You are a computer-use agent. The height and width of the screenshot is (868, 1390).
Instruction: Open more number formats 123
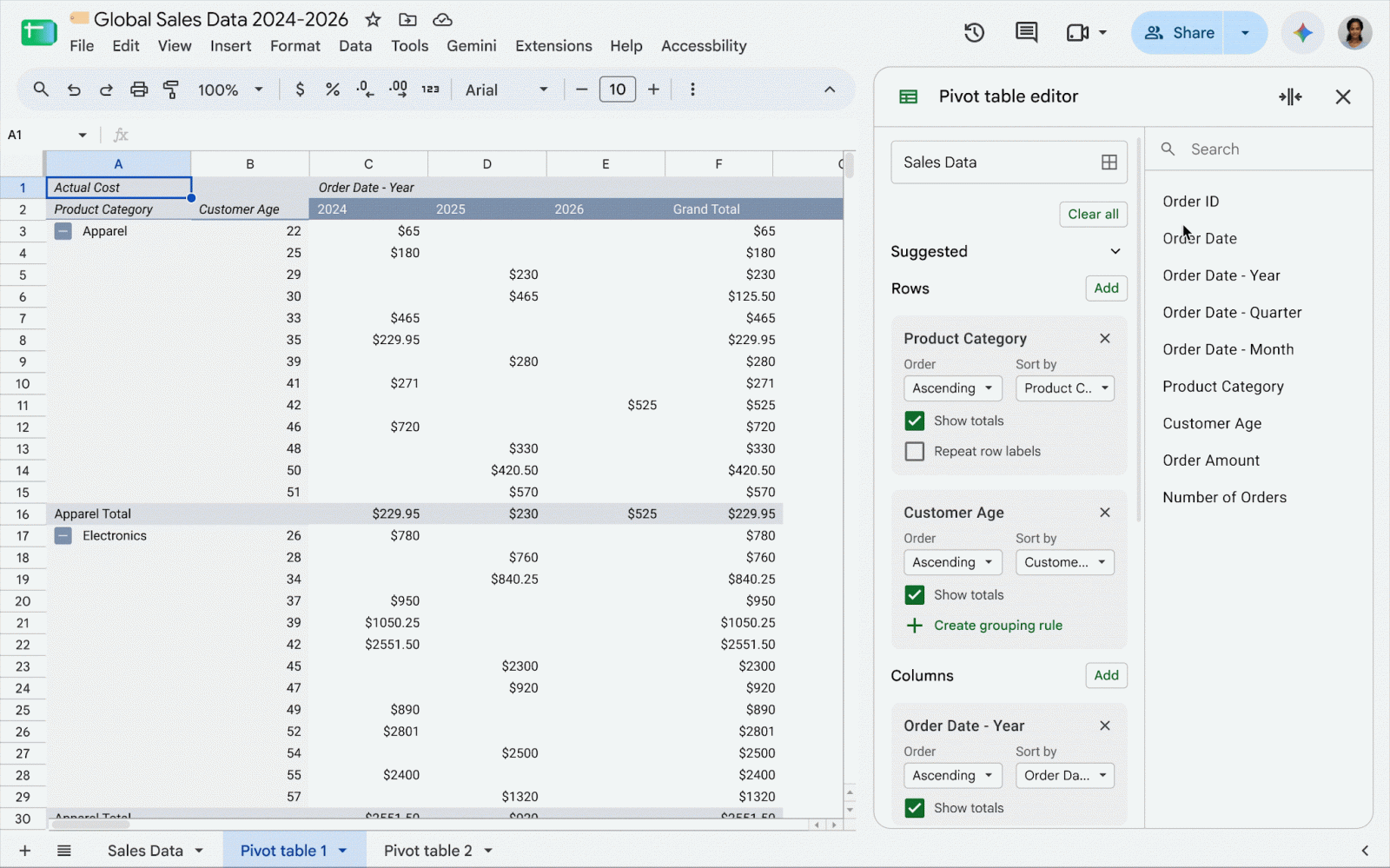tap(431, 89)
